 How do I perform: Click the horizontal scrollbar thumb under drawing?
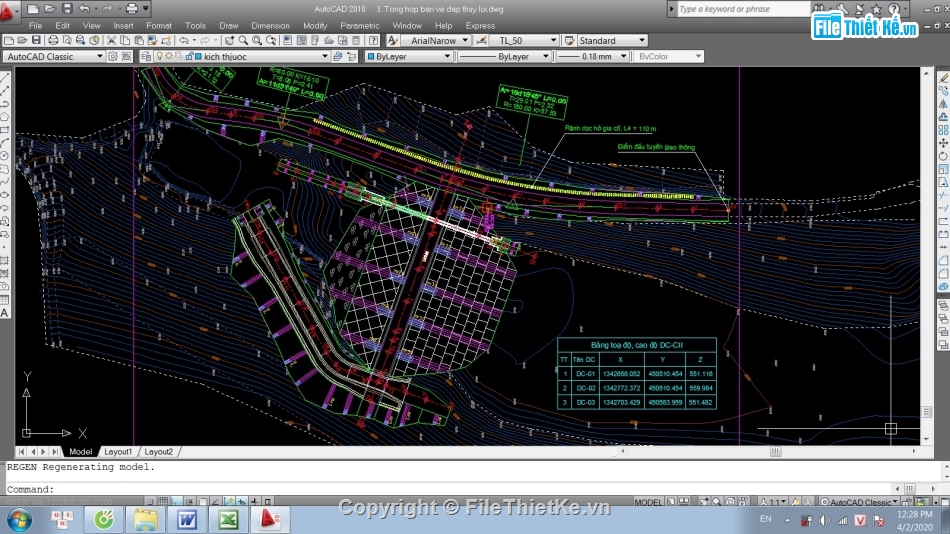[x=776, y=451]
